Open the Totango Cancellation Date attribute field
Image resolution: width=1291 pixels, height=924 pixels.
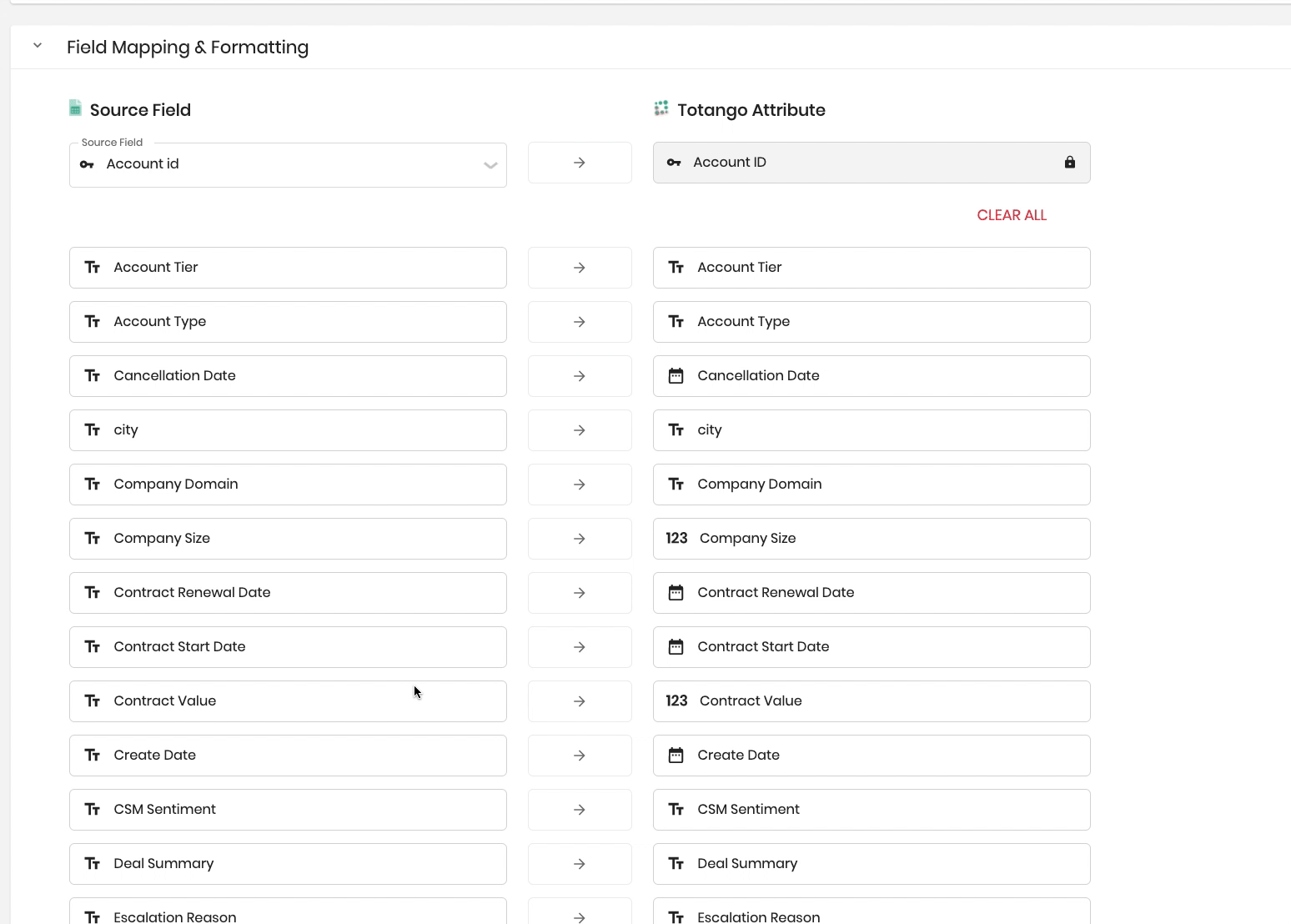(x=872, y=376)
